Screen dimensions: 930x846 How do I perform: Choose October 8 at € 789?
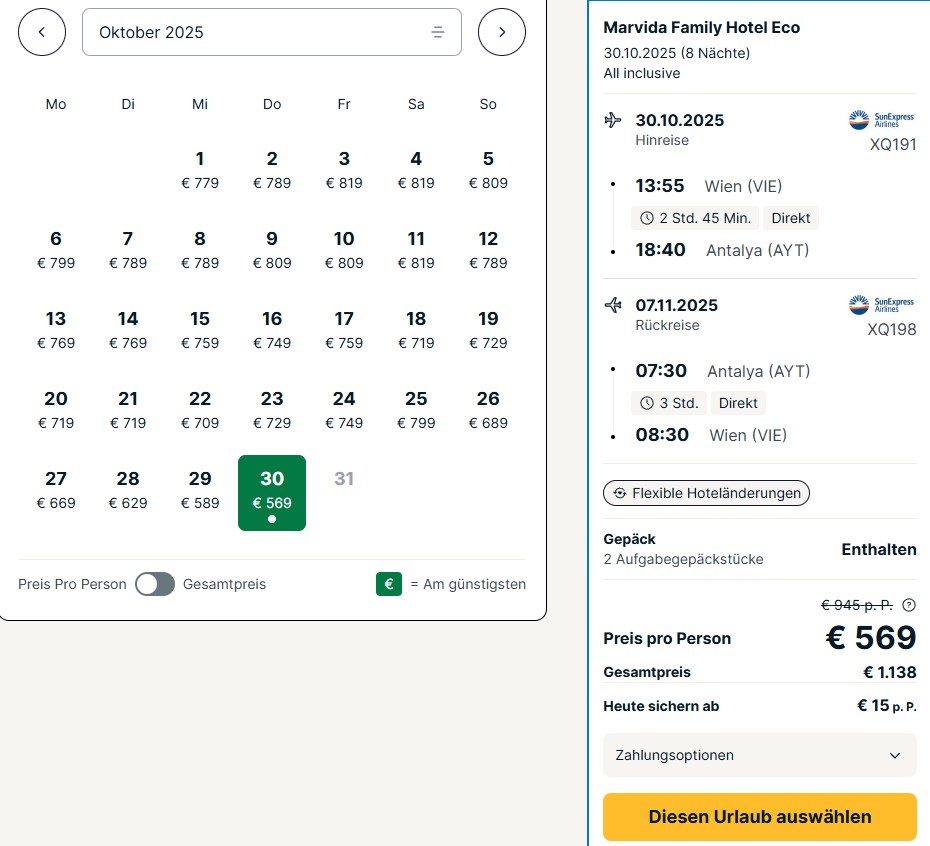[200, 250]
